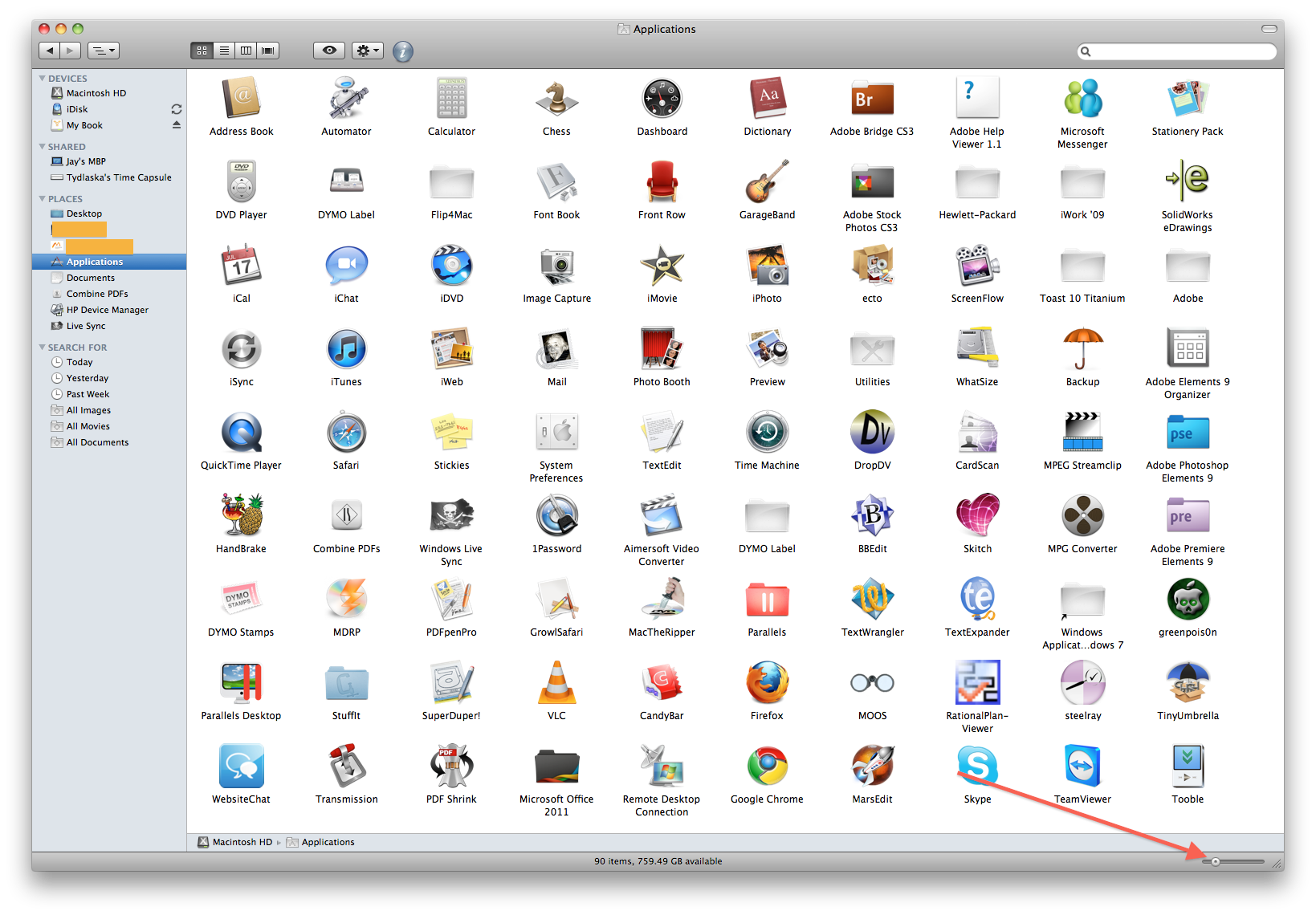Collapse the PLACES sidebar section
1316x915 pixels.
(43, 198)
